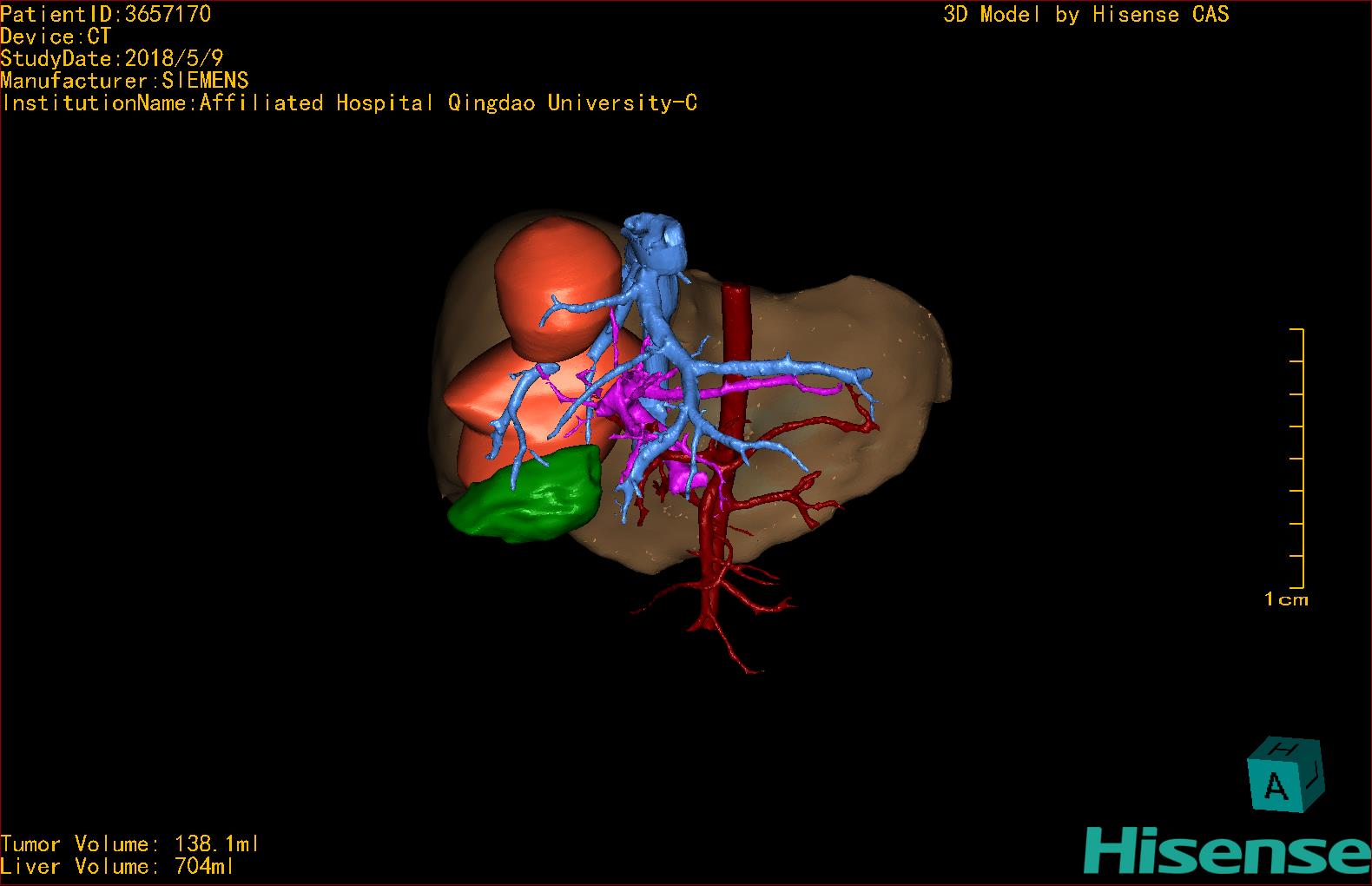This screenshot has height=886, width=1372.
Task: Click the StudyDate:2018/5/9 text
Action: coord(112,59)
